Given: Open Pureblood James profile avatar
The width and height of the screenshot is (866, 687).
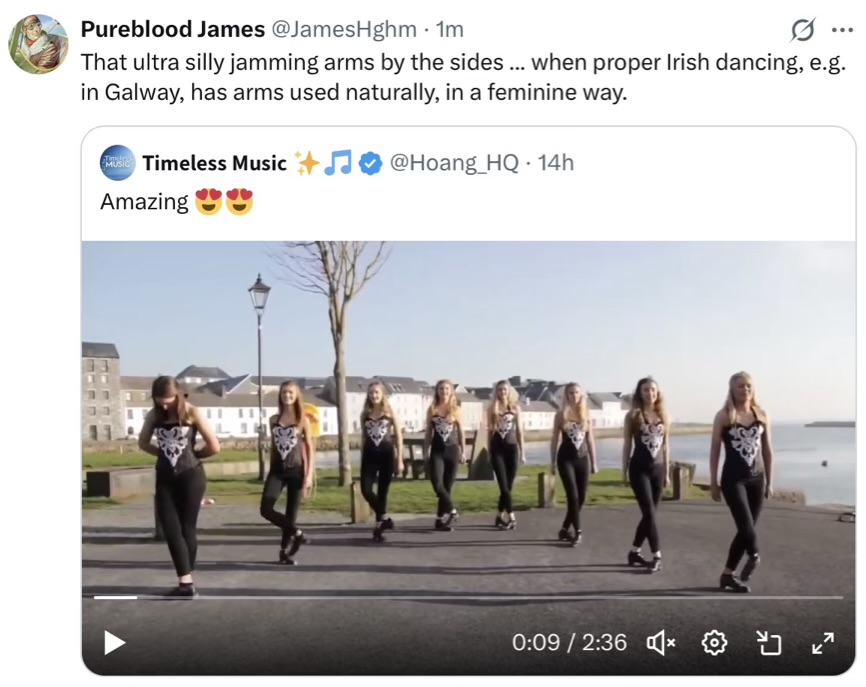Looking at the screenshot, I should pyautogui.click(x=38, y=44).
